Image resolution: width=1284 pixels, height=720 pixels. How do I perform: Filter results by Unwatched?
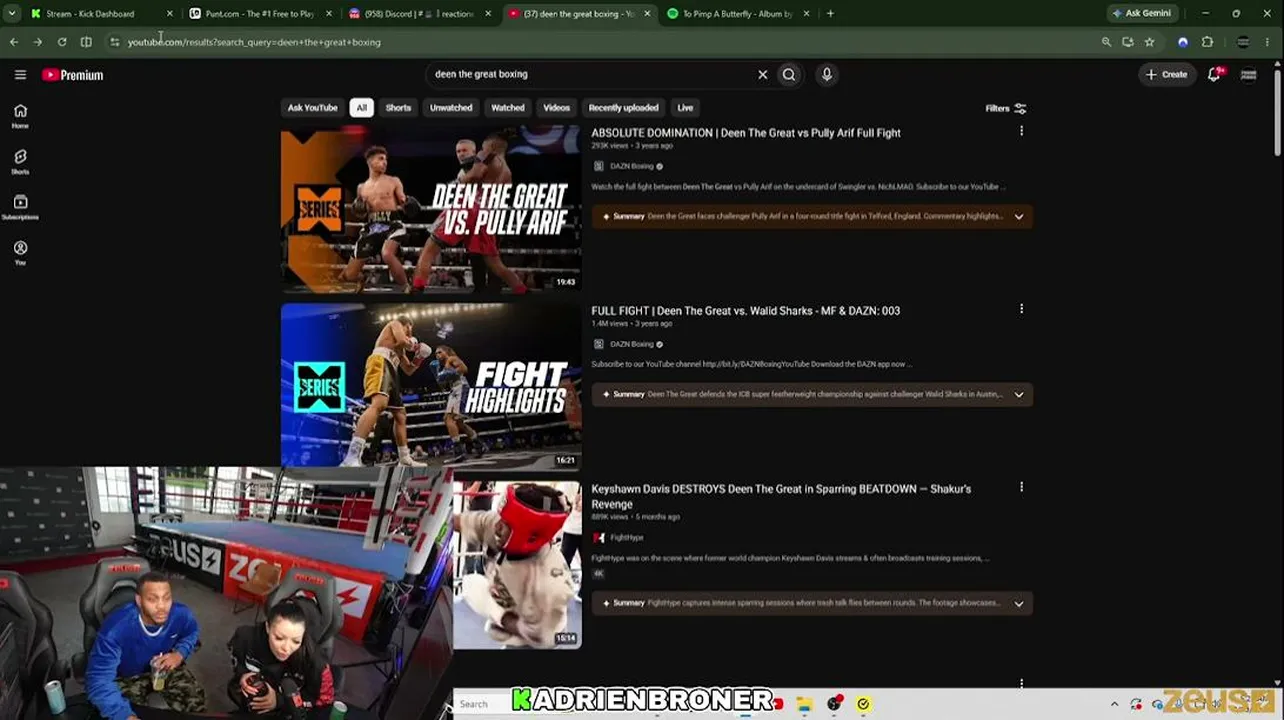point(451,108)
